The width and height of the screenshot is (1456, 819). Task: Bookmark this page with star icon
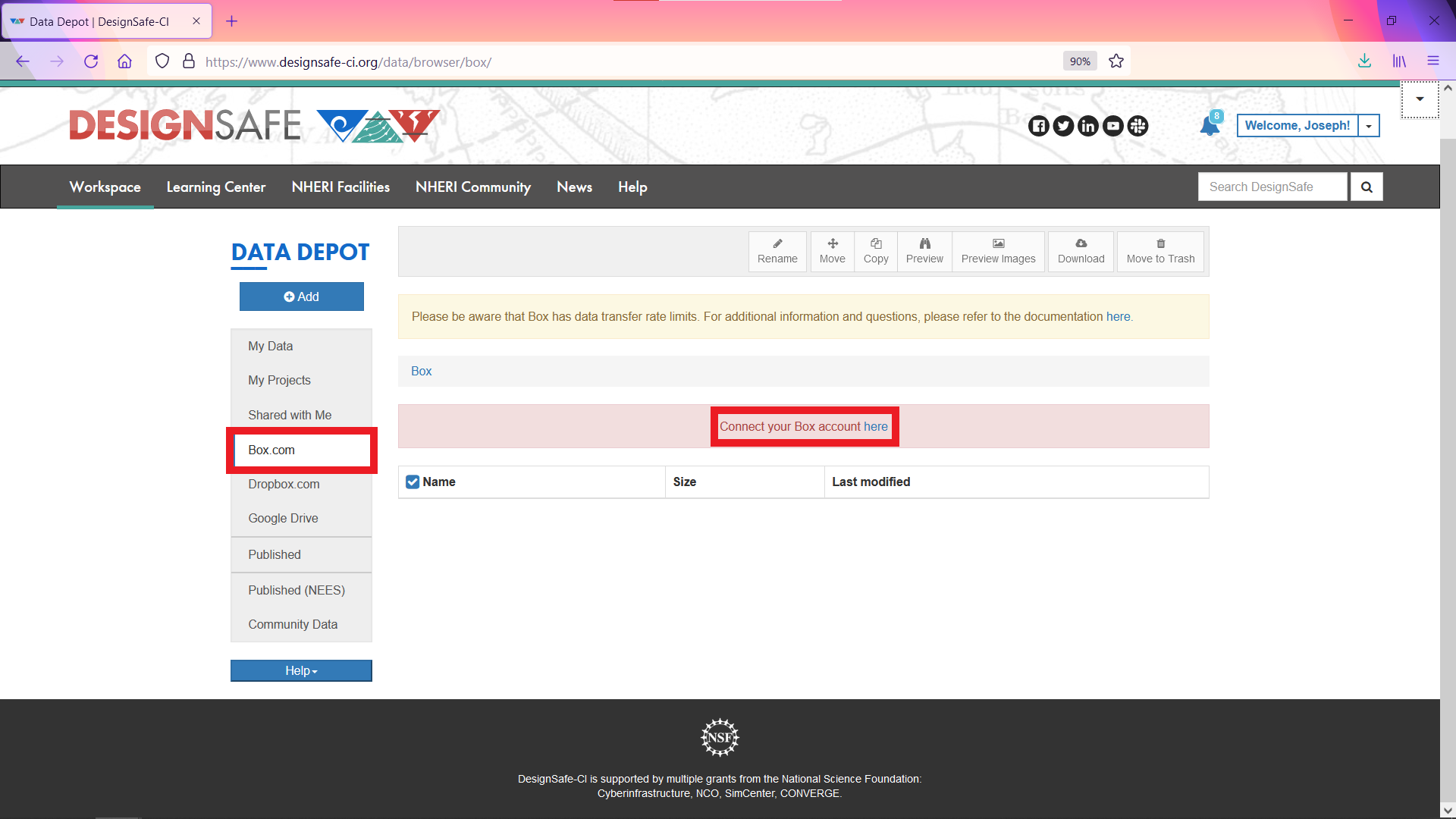(1116, 61)
